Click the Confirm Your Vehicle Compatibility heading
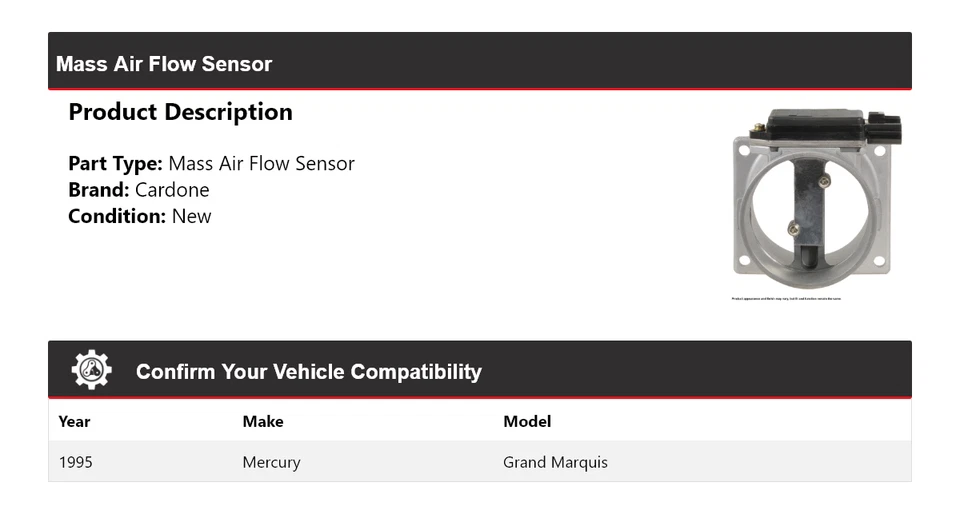960x514 pixels. tap(308, 372)
